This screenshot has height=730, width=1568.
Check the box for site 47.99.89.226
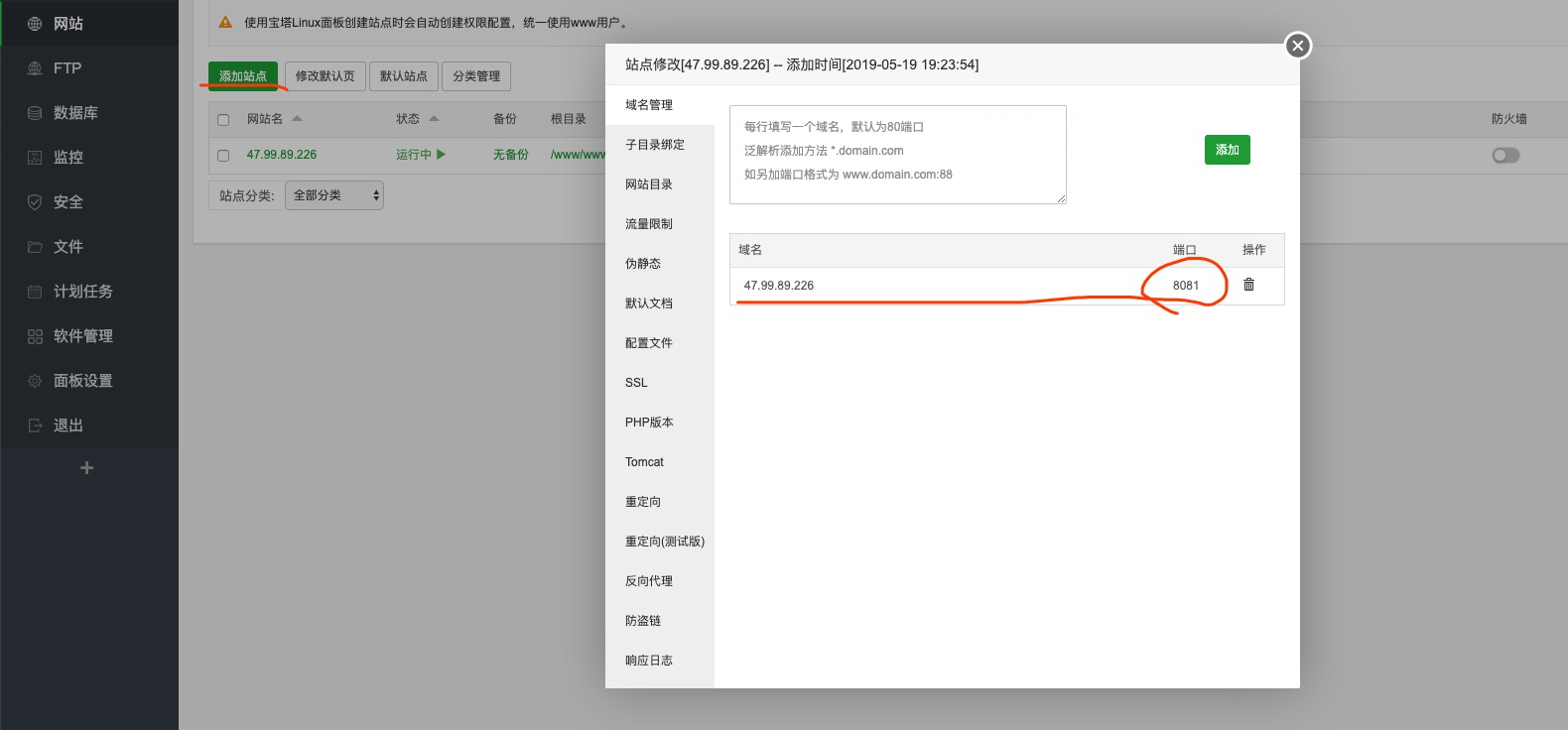click(223, 156)
